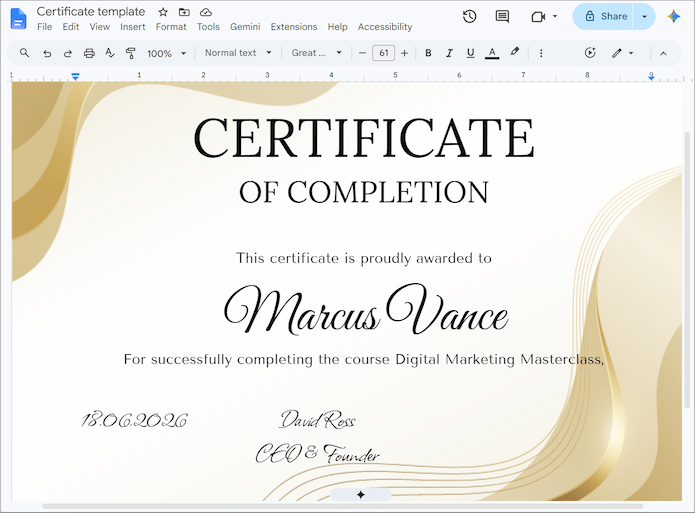Redo the last action
The image size is (695, 513).
tap(68, 54)
